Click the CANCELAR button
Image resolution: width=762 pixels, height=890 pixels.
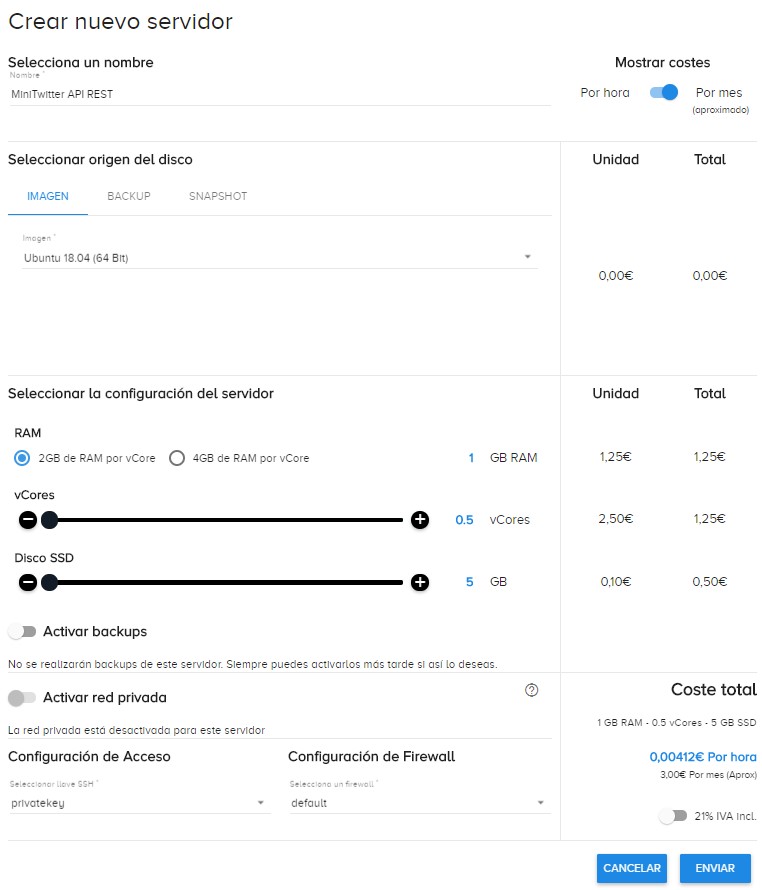click(631, 868)
